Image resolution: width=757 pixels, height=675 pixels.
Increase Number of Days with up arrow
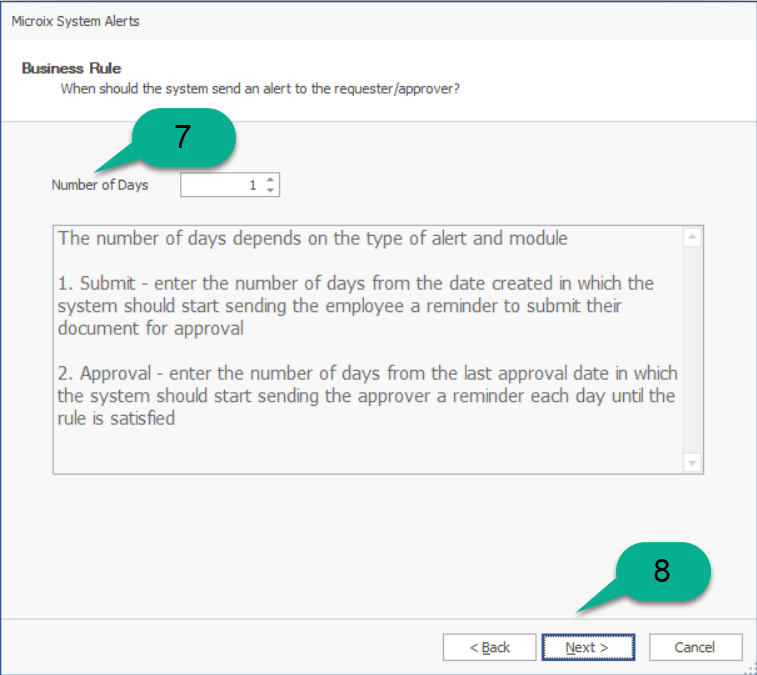pos(270,180)
